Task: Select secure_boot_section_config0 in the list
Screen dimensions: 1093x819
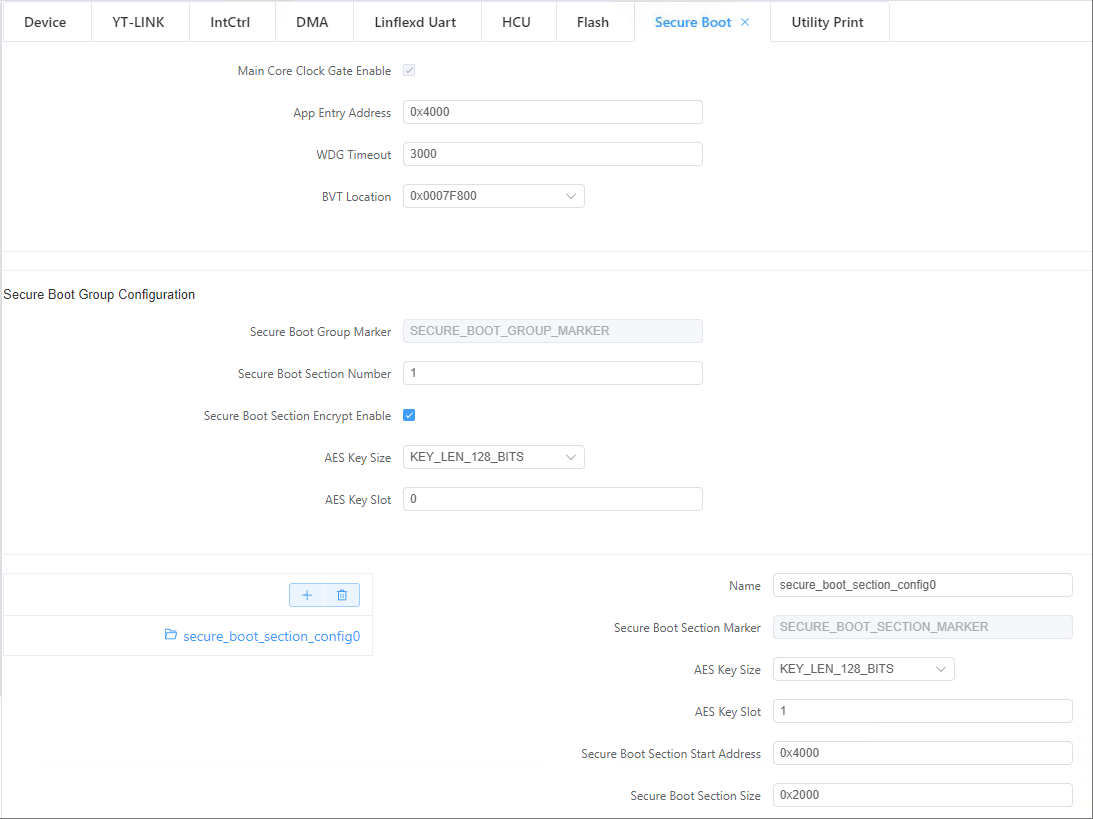Action: pyautogui.click(x=271, y=636)
